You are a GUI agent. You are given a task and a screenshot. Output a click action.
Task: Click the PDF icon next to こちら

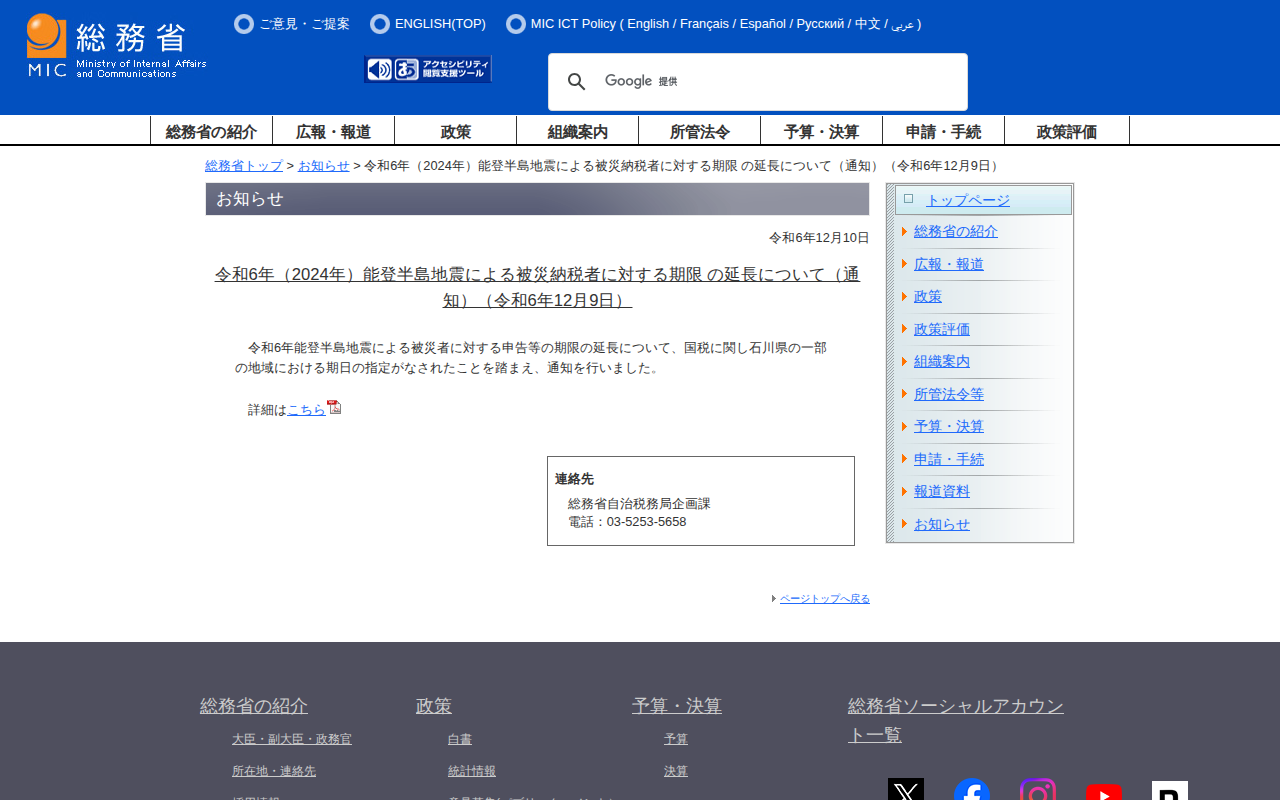pyautogui.click(x=334, y=407)
